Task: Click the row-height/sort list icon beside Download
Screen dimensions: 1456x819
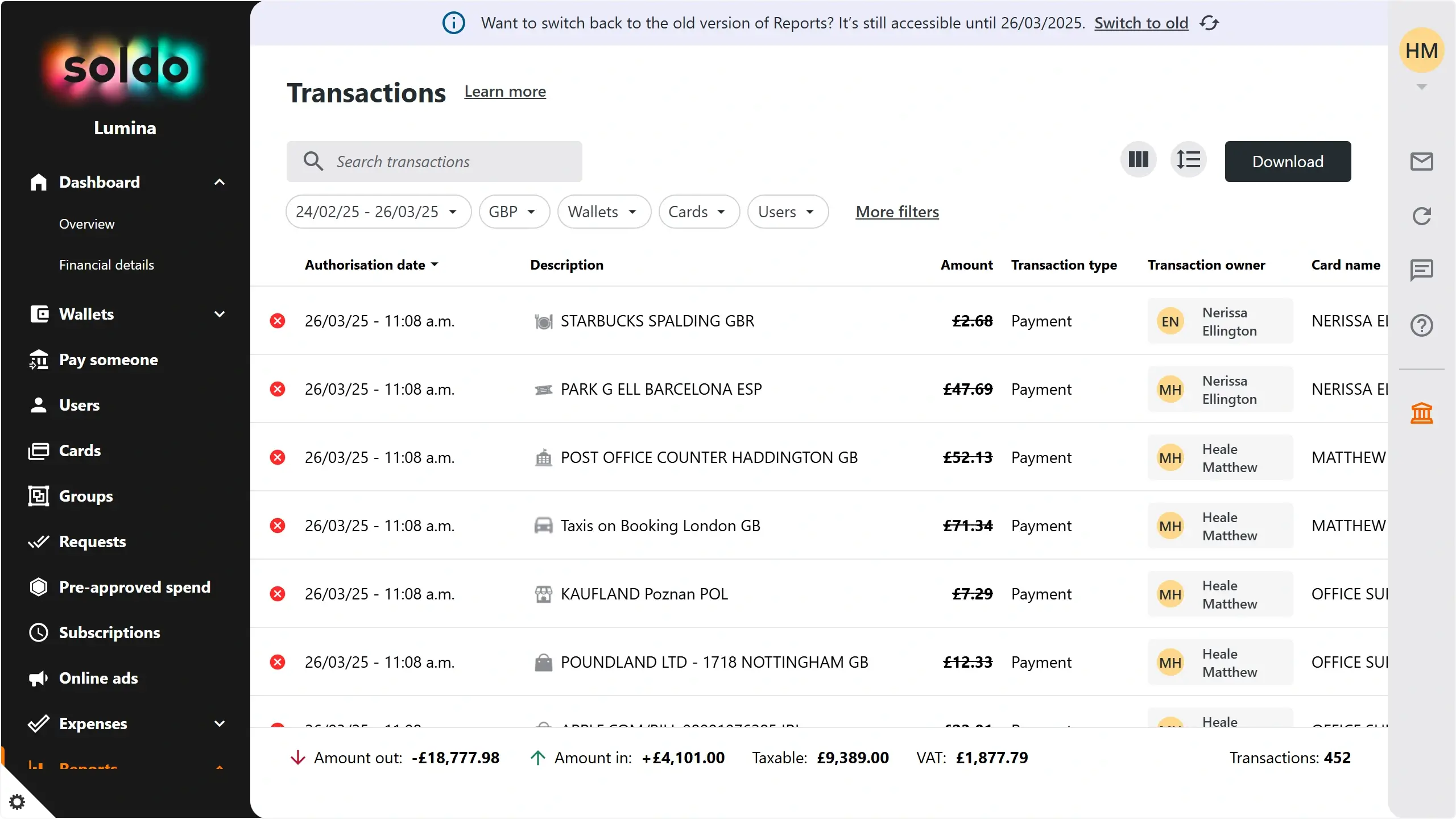Action: click(x=1189, y=160)
